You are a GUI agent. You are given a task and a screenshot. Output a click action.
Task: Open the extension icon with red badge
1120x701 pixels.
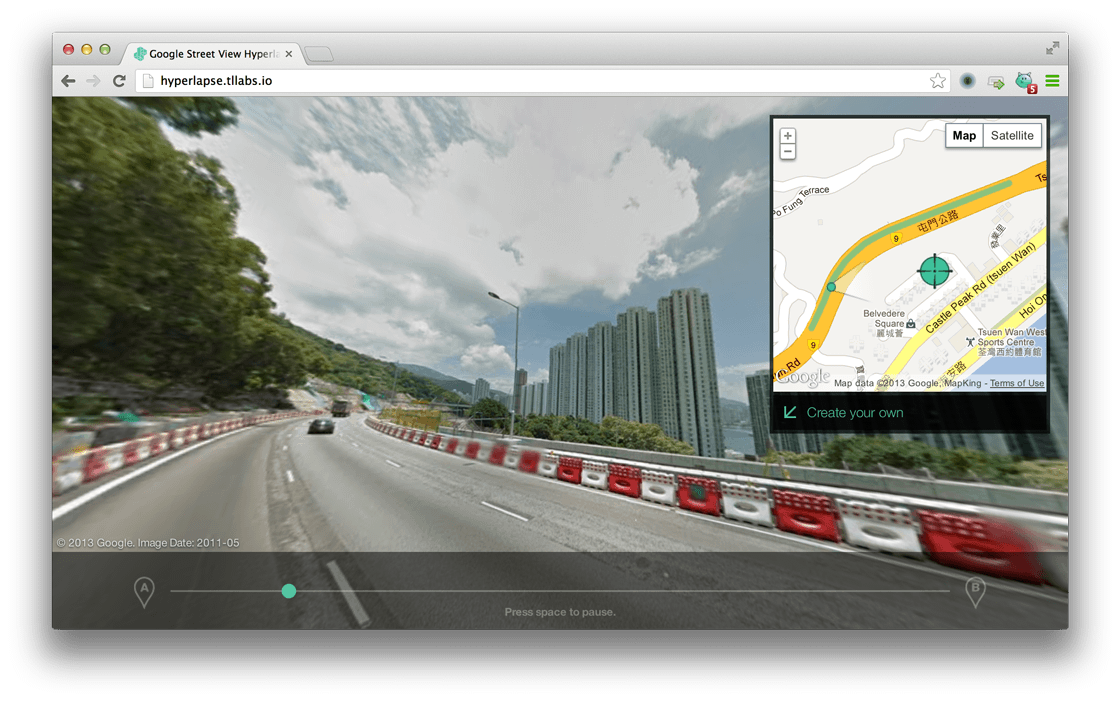pyautogui.click(x=1026, y=82)
